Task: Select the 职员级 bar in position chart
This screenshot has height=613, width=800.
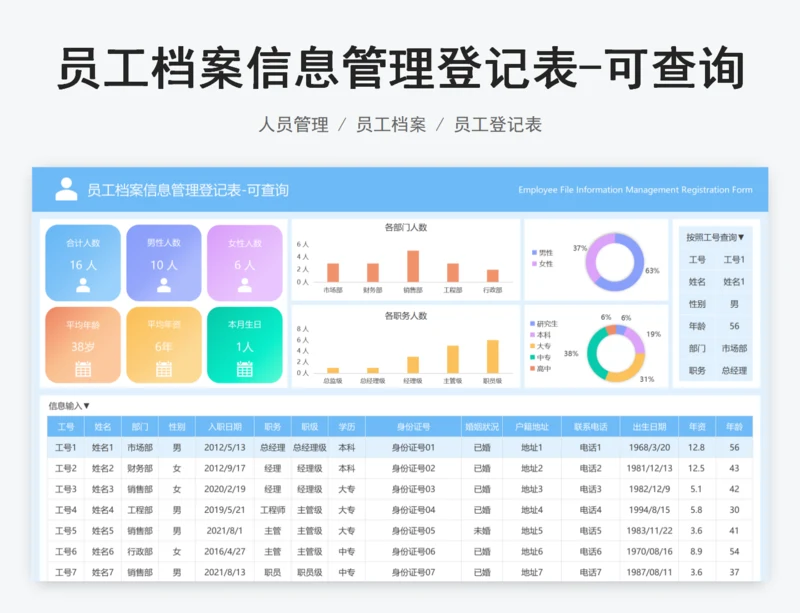Action: point(492,357)
